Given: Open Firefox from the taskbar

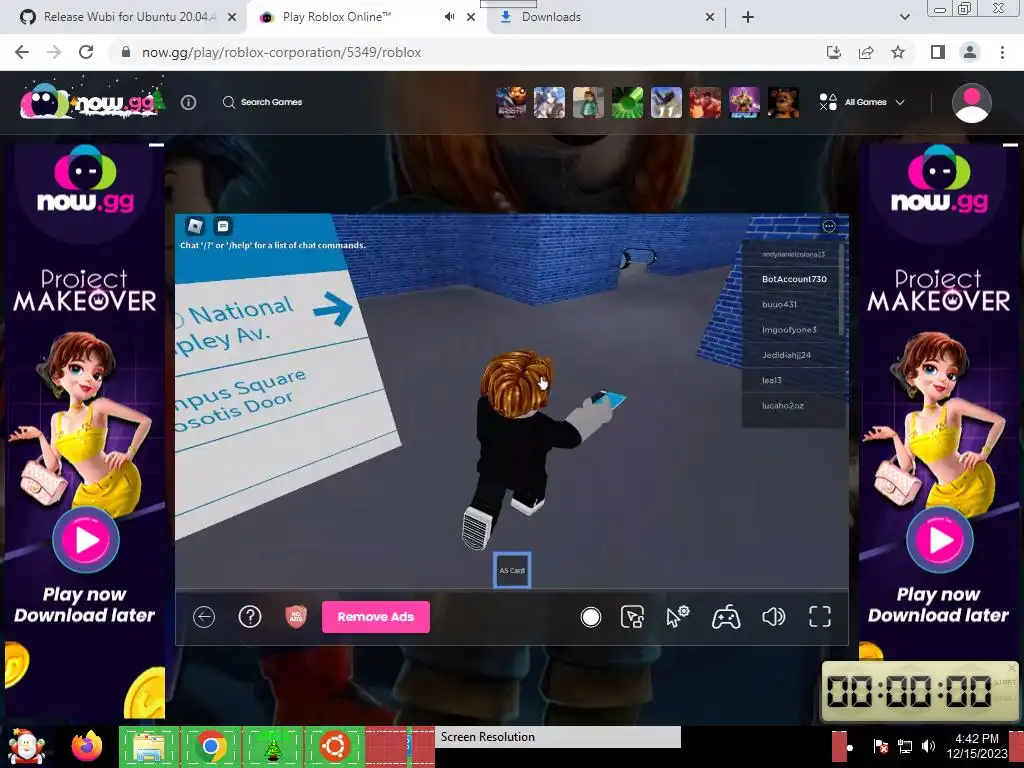Looking at the screenshot, I should (87, 746).
